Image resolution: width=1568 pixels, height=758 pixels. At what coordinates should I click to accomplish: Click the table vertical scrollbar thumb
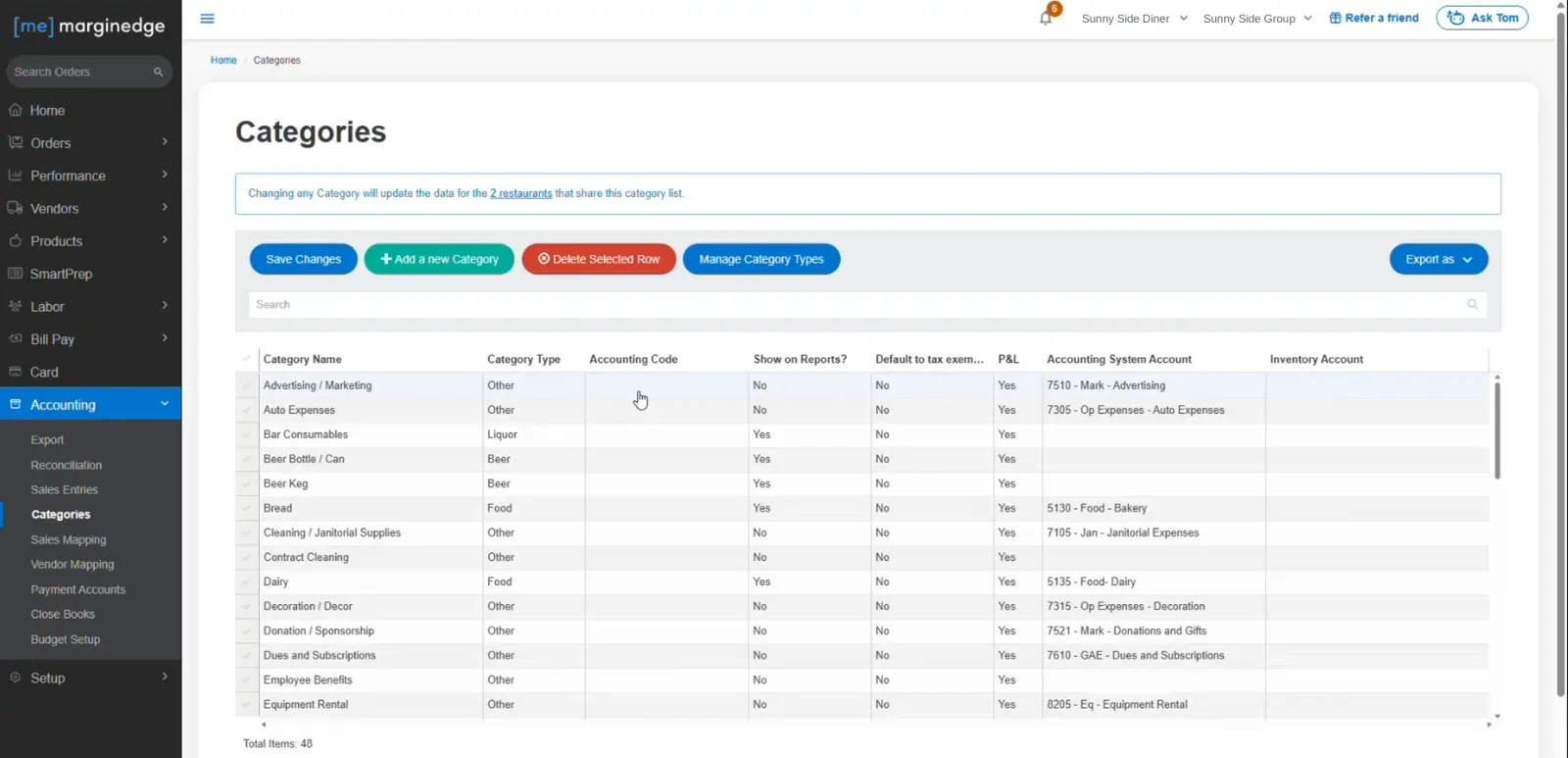point(1497,430)
